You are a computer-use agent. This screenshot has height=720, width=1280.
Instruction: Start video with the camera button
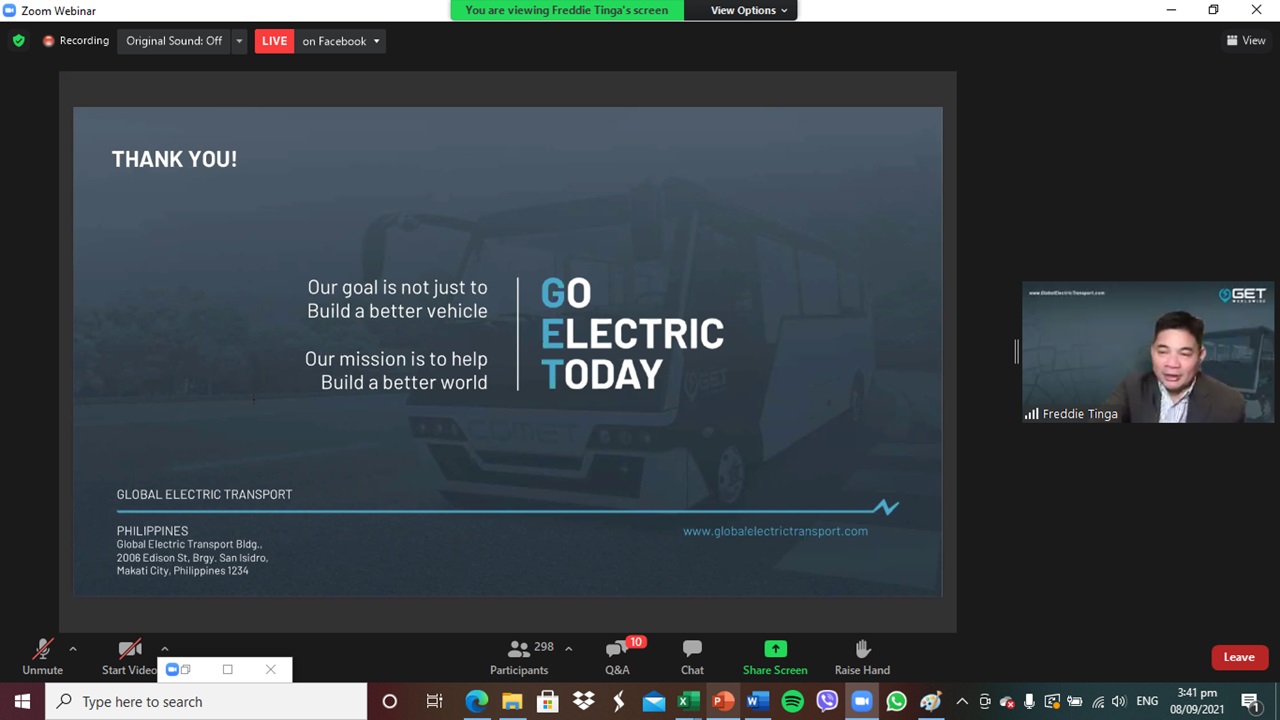point(129,657)
